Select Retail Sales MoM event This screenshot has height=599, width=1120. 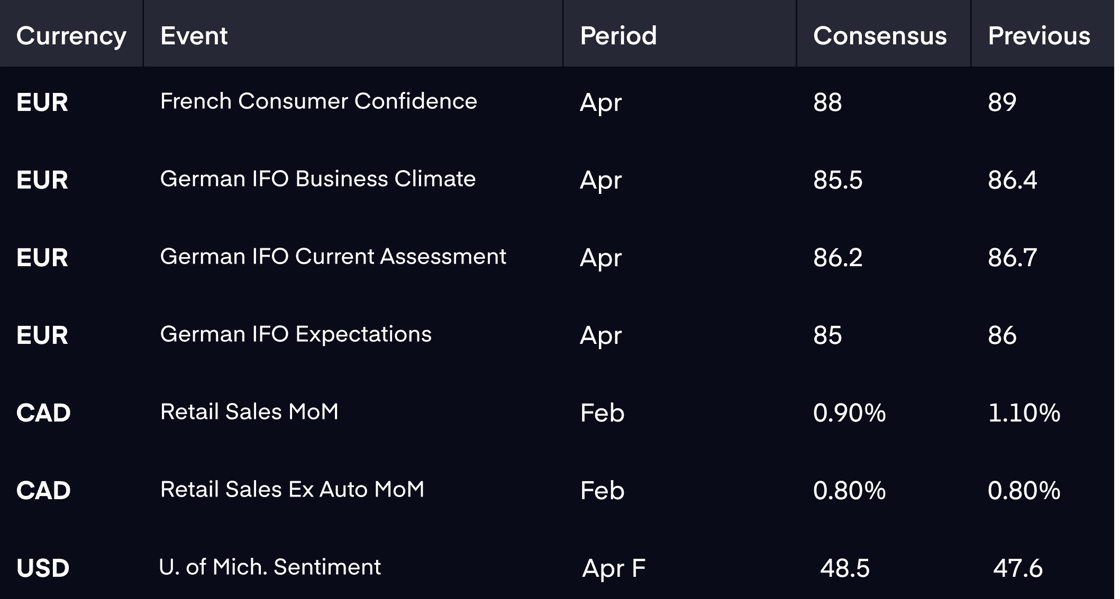click(249, 412)
